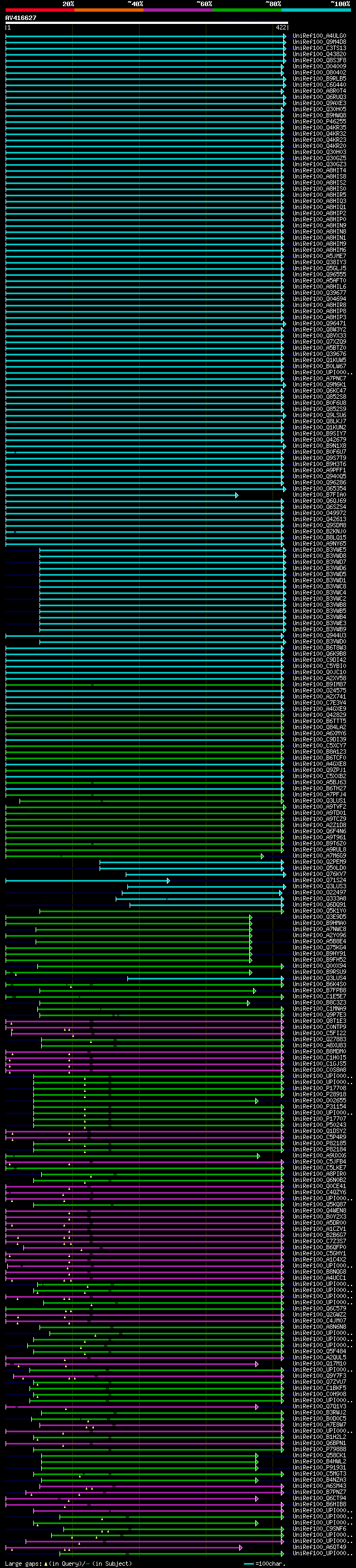Select the UniRef100_Q8W3Y2 label

pyautogui.click(x=319, y=329)
